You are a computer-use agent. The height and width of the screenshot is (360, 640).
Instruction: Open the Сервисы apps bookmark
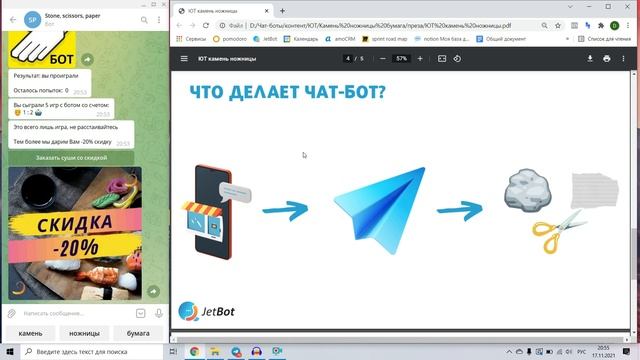click(191, 39)
